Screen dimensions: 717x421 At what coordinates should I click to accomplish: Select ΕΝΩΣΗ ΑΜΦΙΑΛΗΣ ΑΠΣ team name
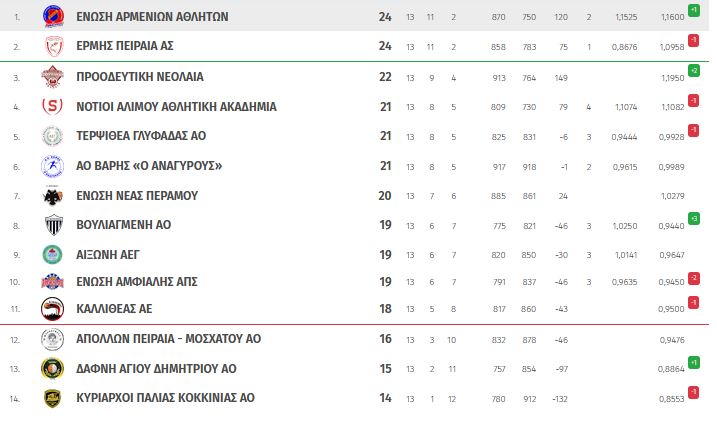click(137, 282)
